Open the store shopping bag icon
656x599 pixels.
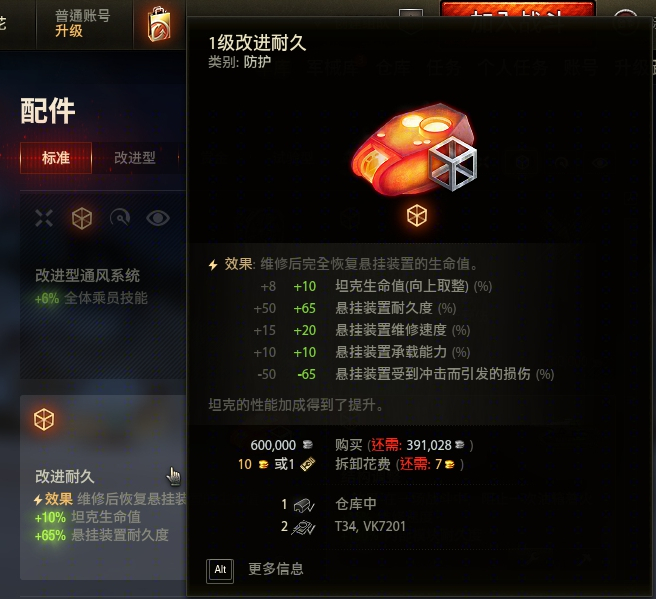[159, 24]
